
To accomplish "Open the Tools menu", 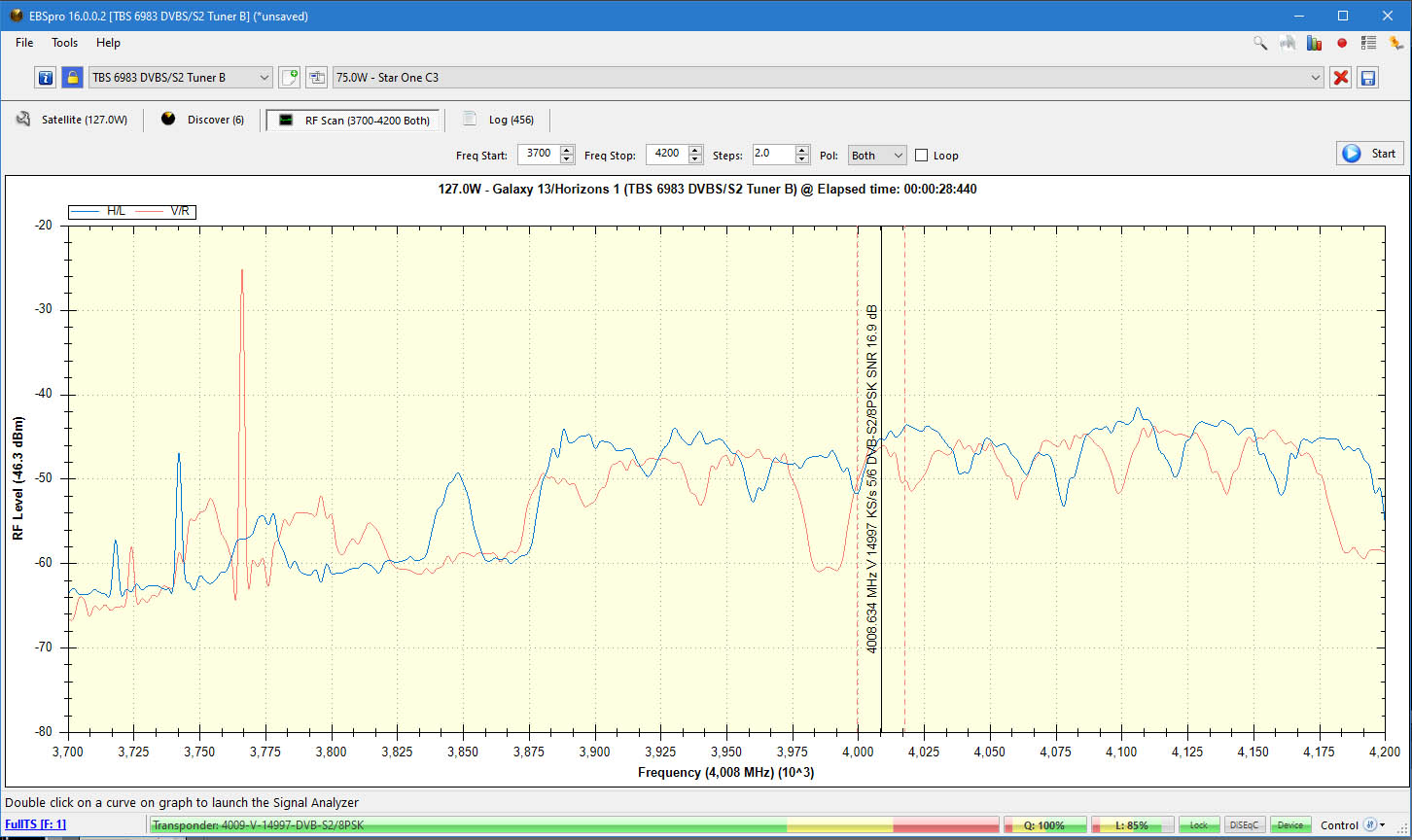I will (x=65, y=43).
